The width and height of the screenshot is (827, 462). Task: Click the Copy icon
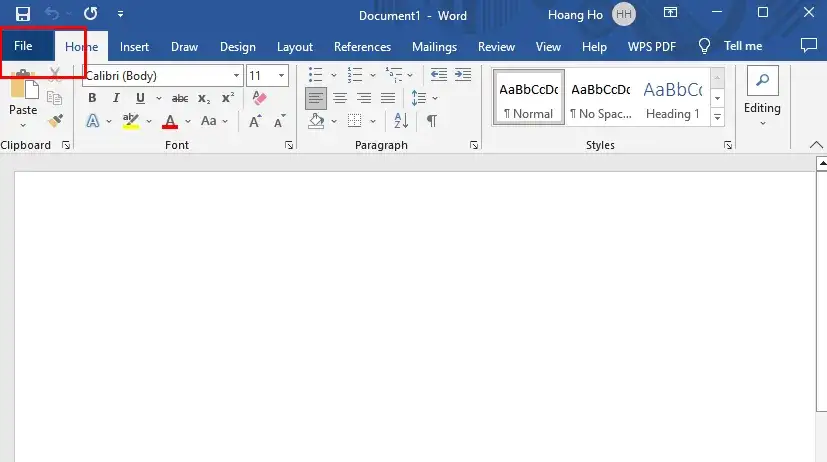[54, 98]
